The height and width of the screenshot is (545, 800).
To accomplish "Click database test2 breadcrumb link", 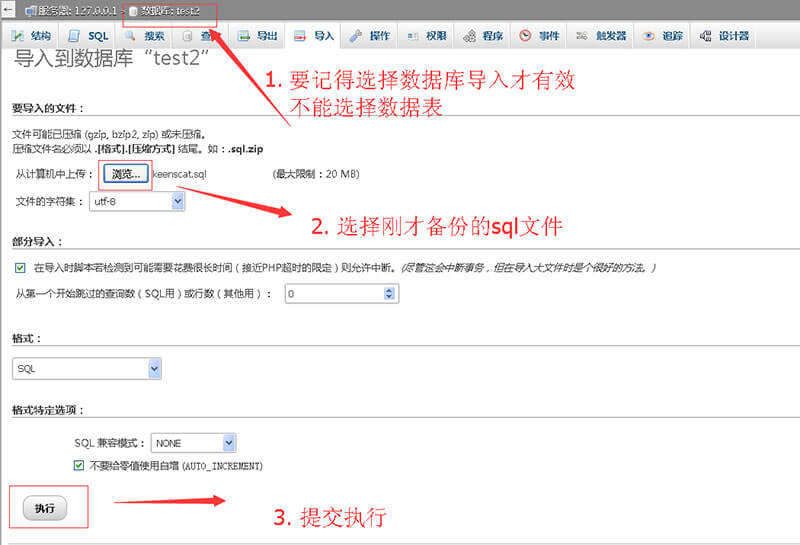I will pyautogui.click(x=169, y=11).
